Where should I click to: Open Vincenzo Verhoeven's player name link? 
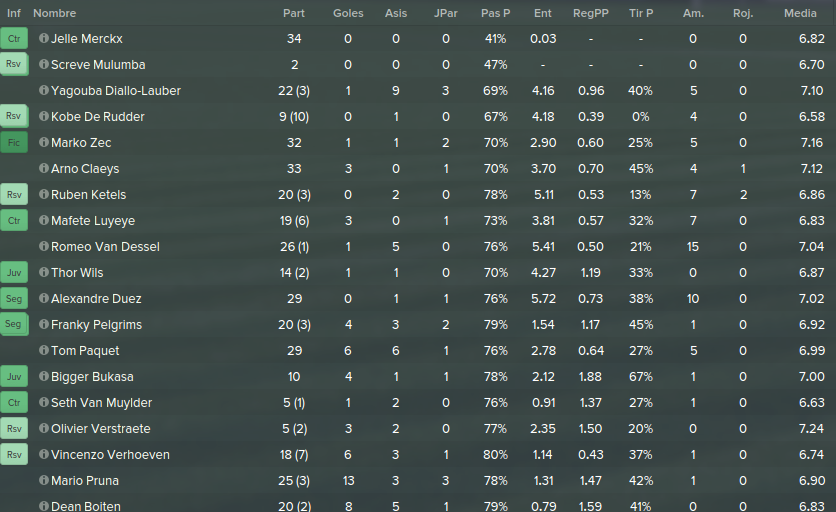[110, 455]
